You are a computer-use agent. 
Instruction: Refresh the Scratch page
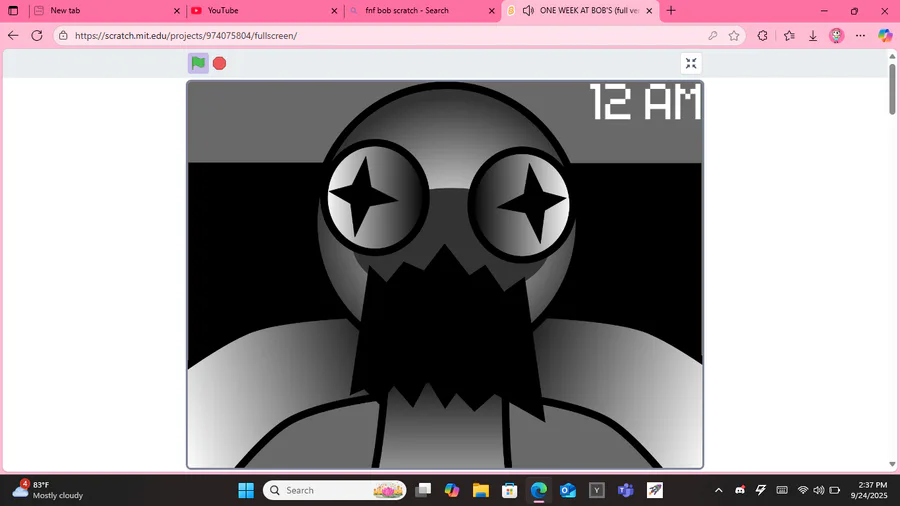pos(37,36)
